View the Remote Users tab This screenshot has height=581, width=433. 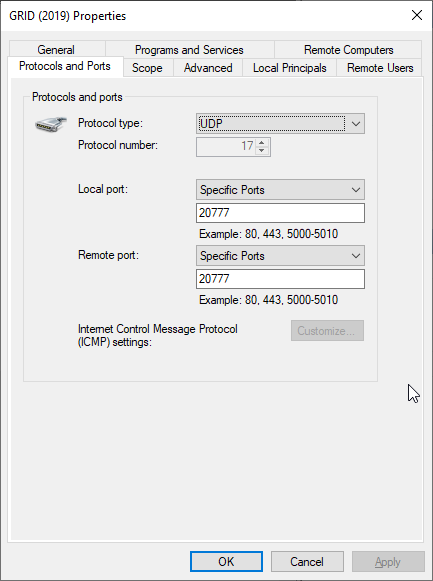pos(380,68)
